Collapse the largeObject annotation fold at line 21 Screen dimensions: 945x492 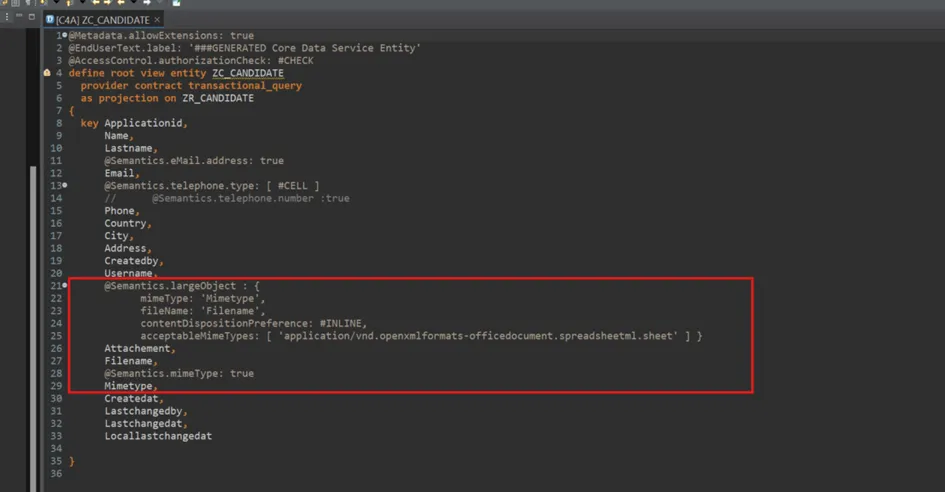65,286
